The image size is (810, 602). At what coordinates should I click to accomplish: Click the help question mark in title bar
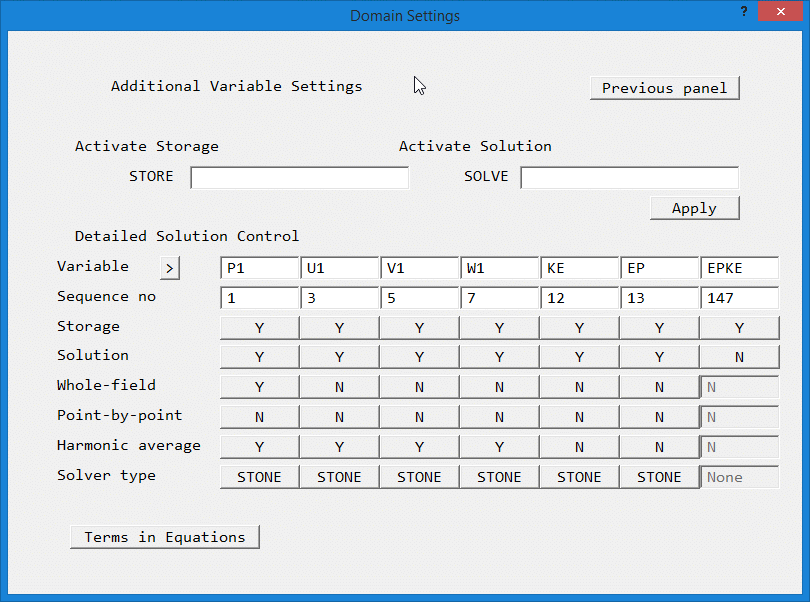pyautogui.click(x=744, y=11)
